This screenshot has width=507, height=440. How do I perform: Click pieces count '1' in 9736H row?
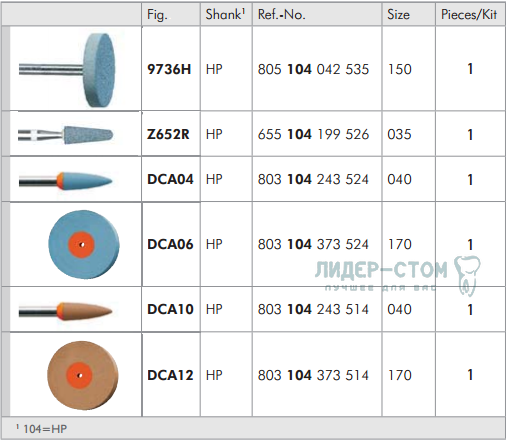pos(470,69)
